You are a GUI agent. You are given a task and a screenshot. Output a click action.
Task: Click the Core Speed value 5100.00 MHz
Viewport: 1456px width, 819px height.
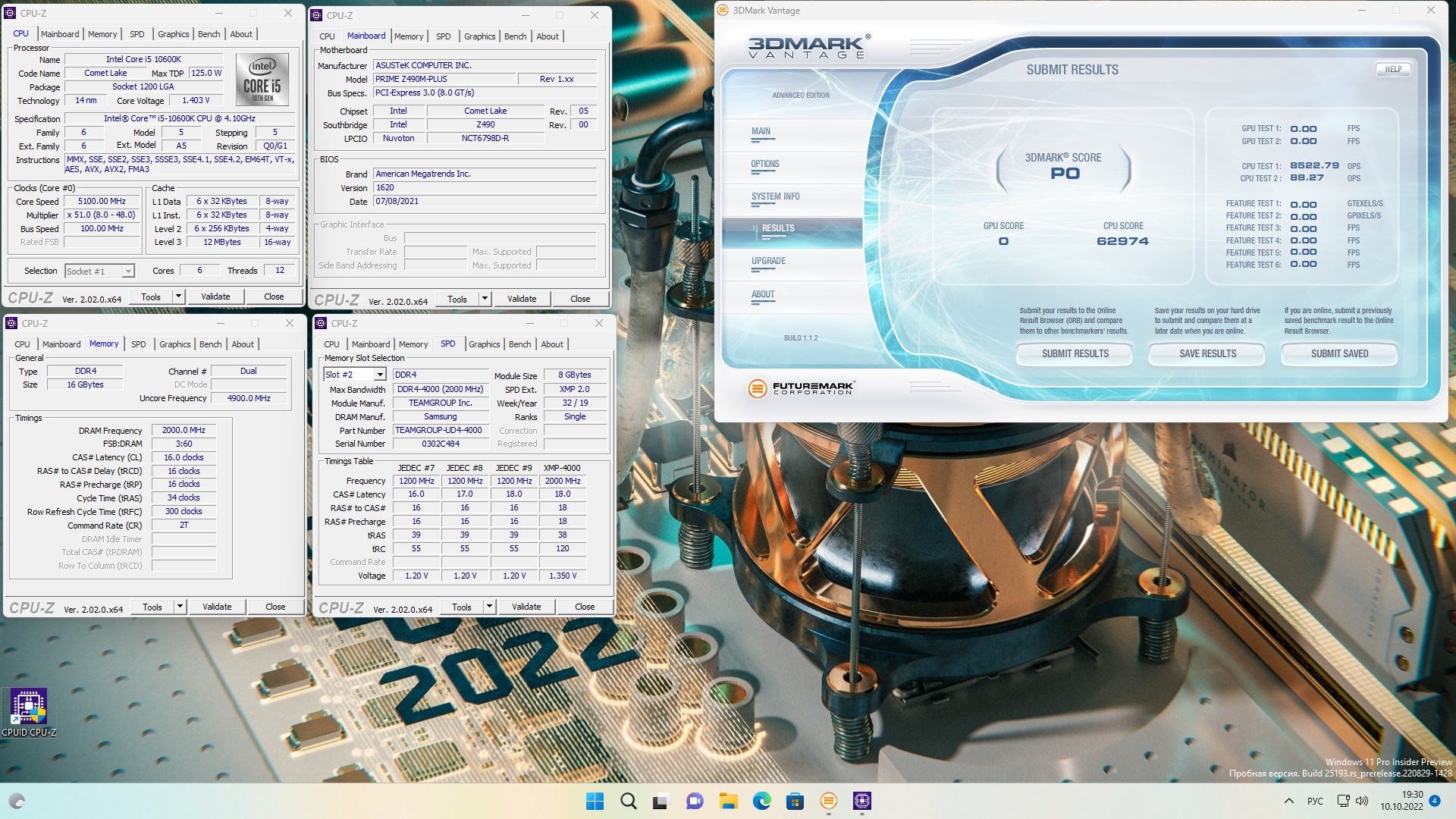click(x=102, y=202)
